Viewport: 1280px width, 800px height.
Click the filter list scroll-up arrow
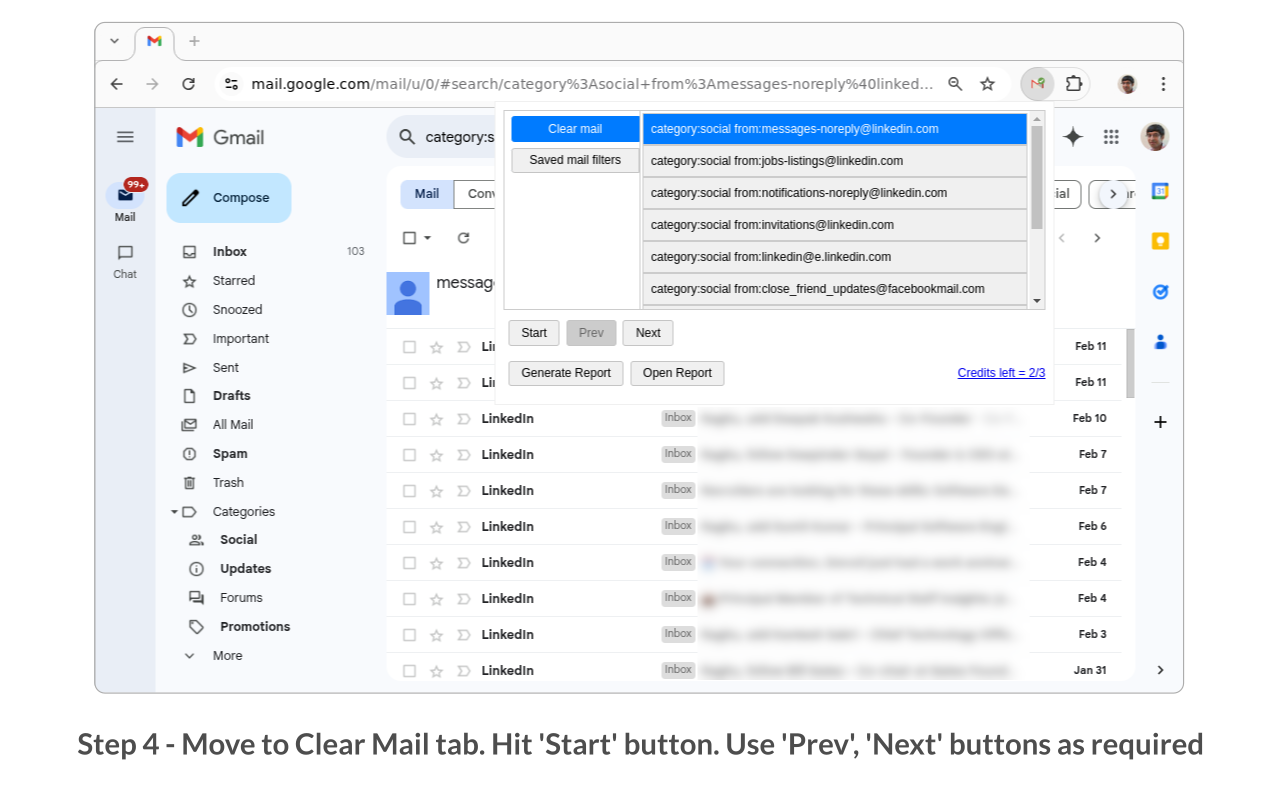(x=1037, y=119)
